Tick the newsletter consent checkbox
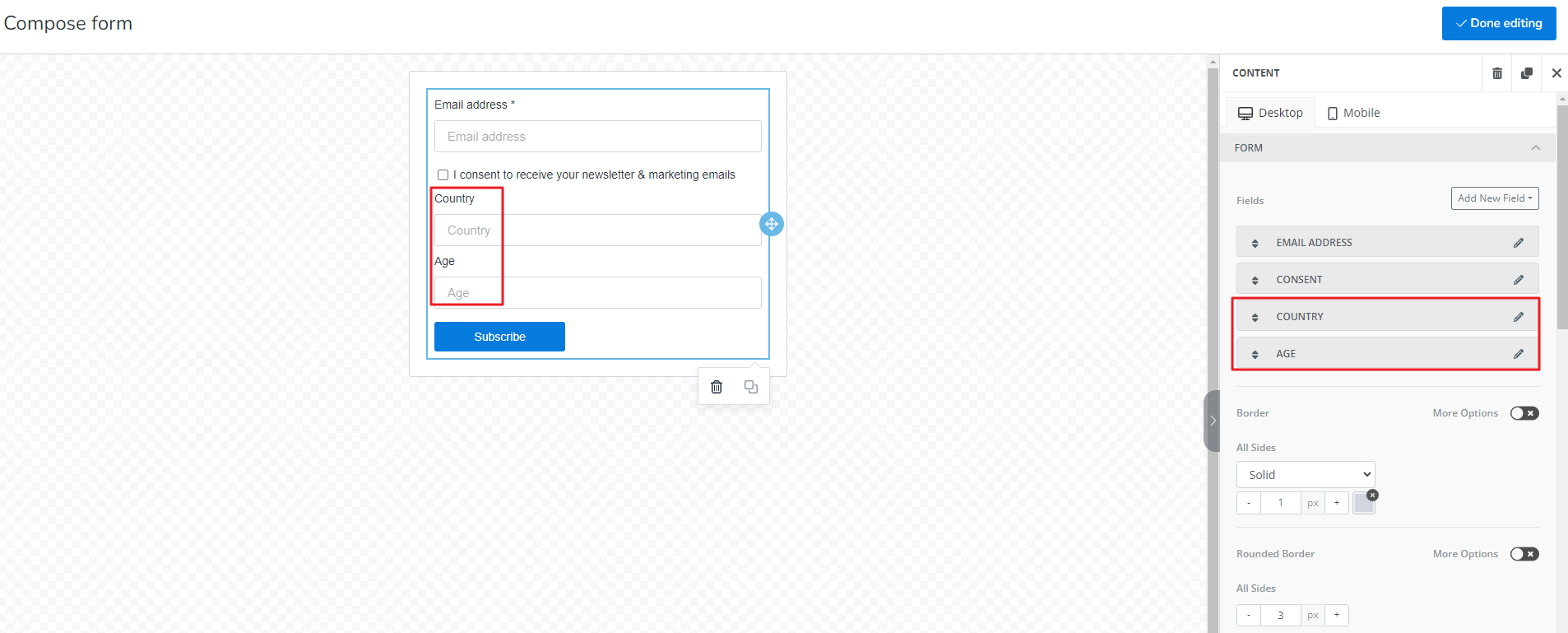The width and height of the screenshot is (1568, 633). click(x=443, y=175)
